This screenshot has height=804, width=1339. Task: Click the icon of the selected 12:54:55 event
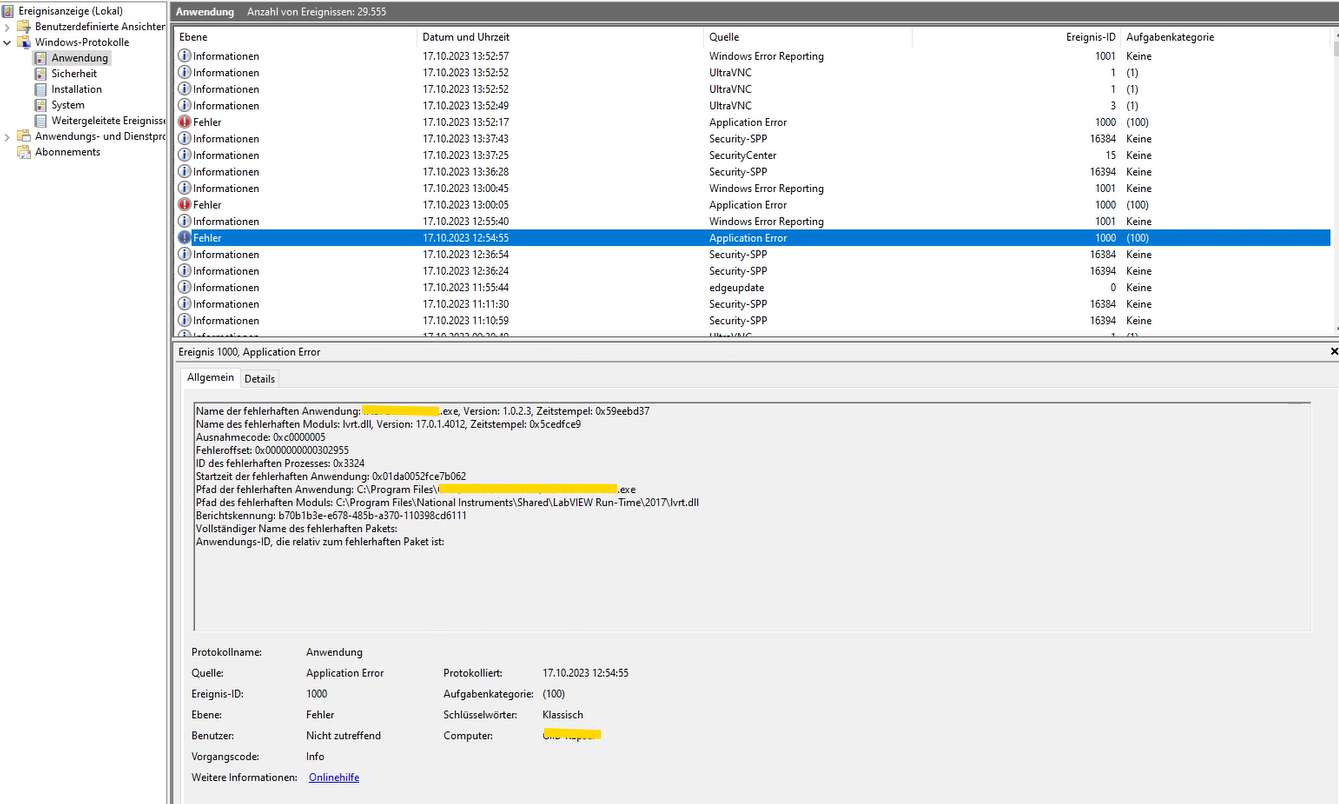point(184,238)
